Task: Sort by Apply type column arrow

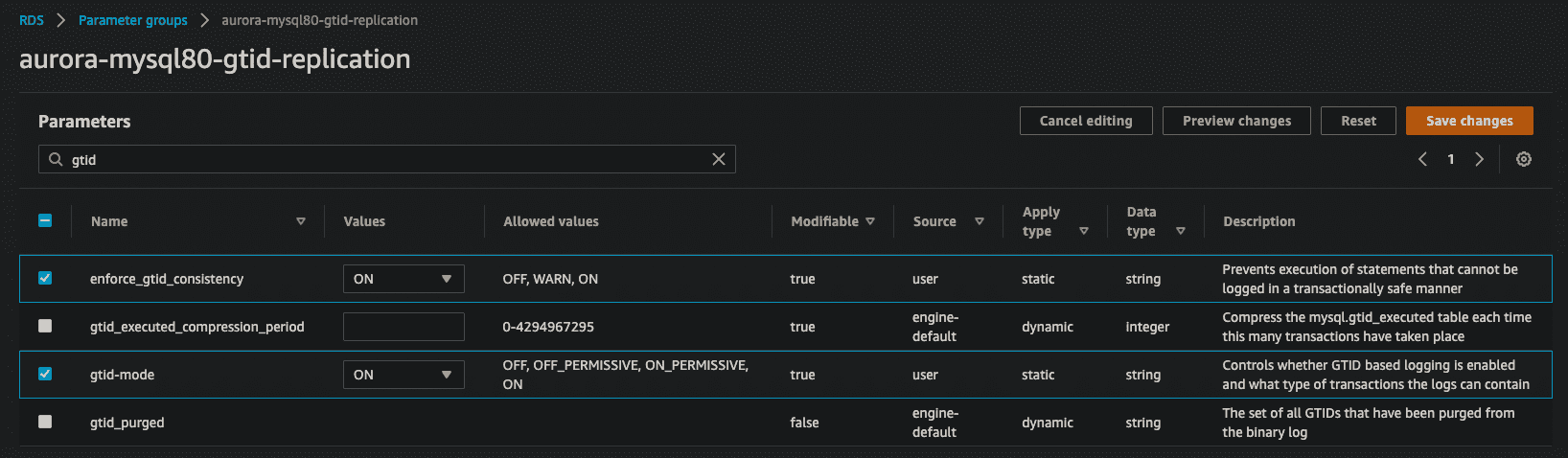Action: click(x=1084, y=231)
